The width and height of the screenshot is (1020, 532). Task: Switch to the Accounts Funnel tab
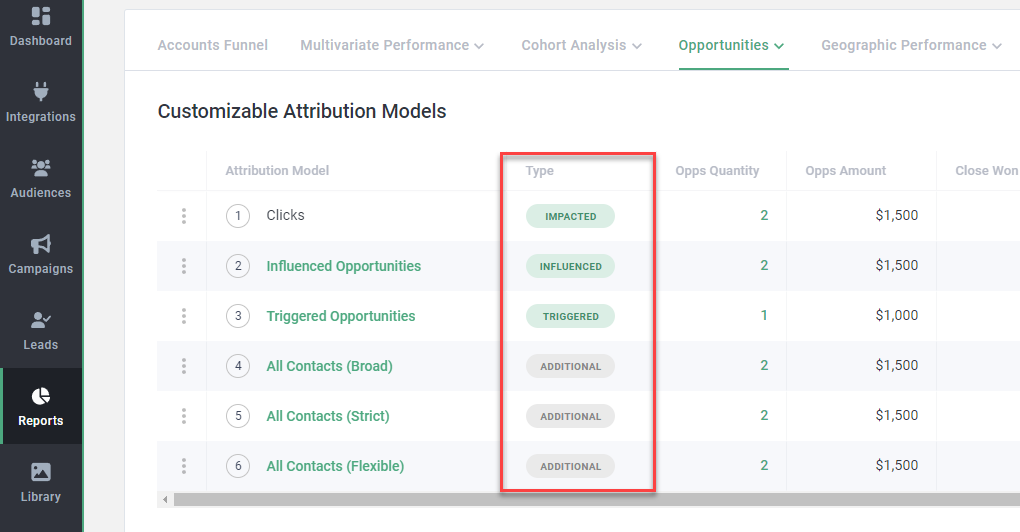pos(213,45)
